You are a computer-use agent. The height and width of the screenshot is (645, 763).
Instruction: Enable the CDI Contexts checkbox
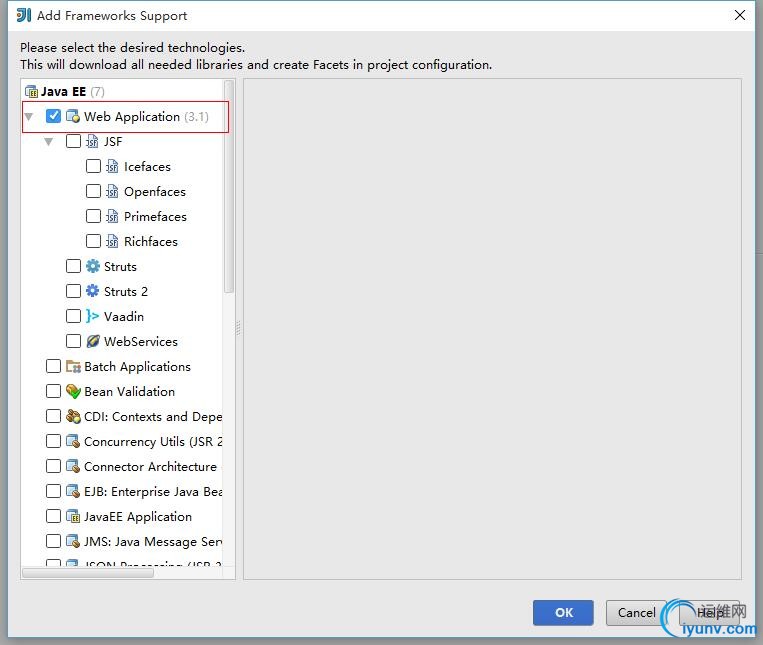(53, 416)
